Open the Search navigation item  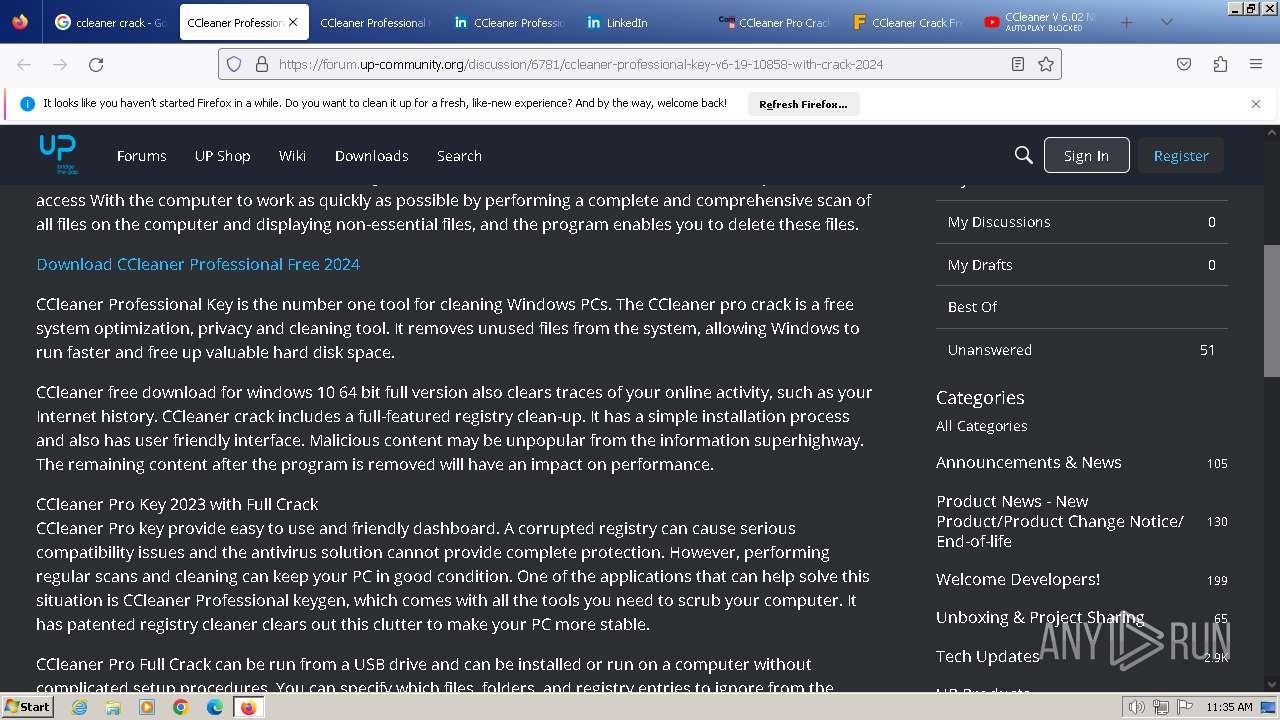point(459,155)
